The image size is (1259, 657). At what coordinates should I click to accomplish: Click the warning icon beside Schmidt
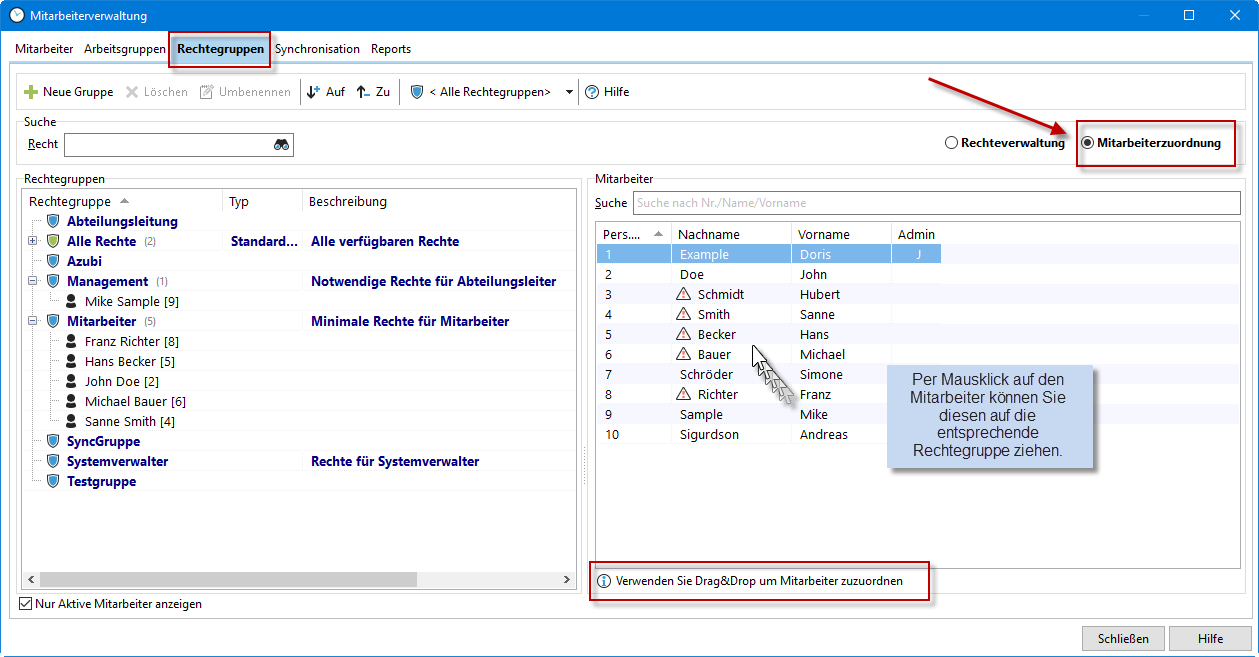tap(684, 295)
